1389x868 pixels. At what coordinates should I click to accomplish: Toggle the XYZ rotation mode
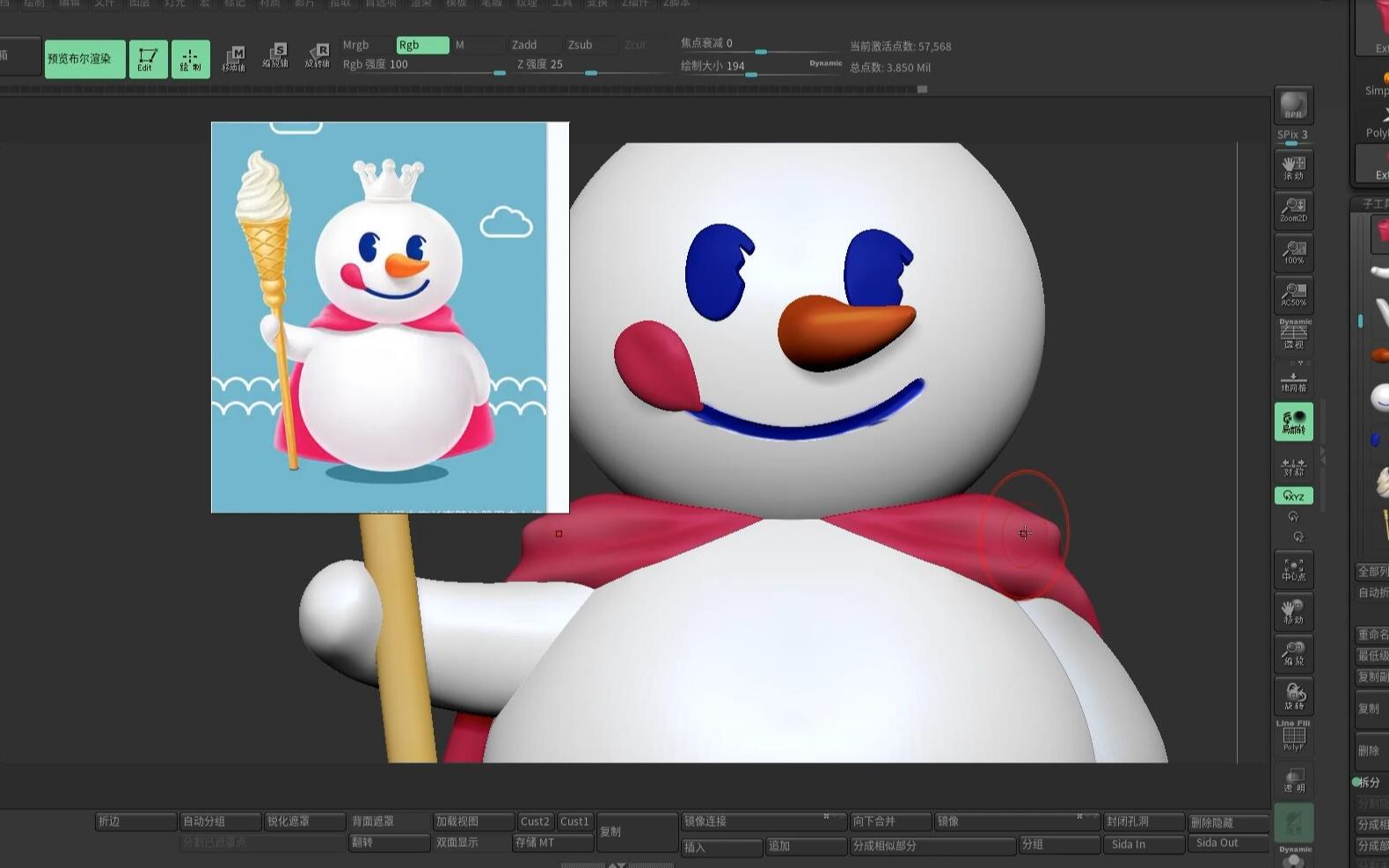[x=1293, y=496]
